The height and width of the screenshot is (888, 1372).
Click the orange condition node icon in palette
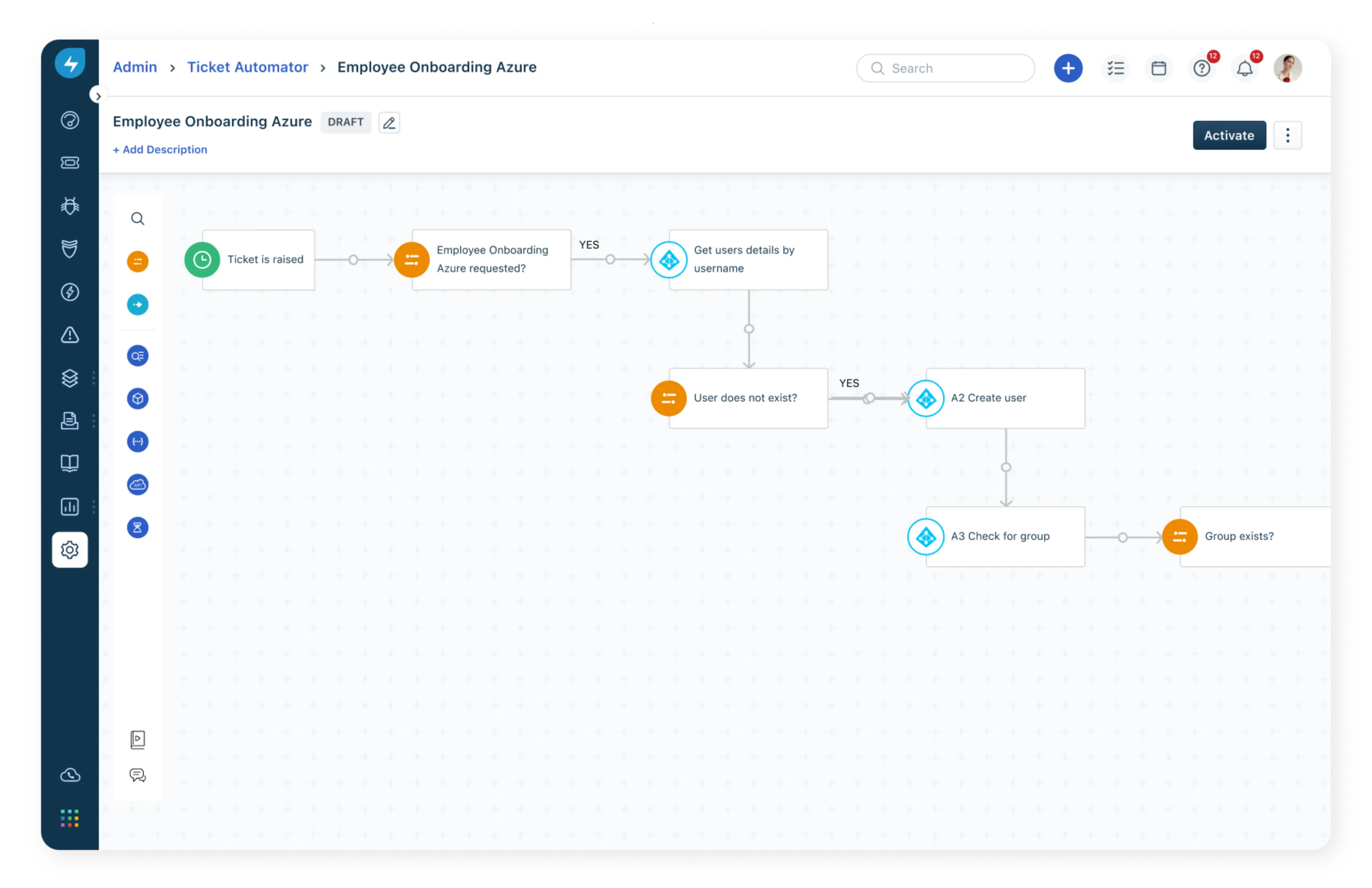[137, 262]
